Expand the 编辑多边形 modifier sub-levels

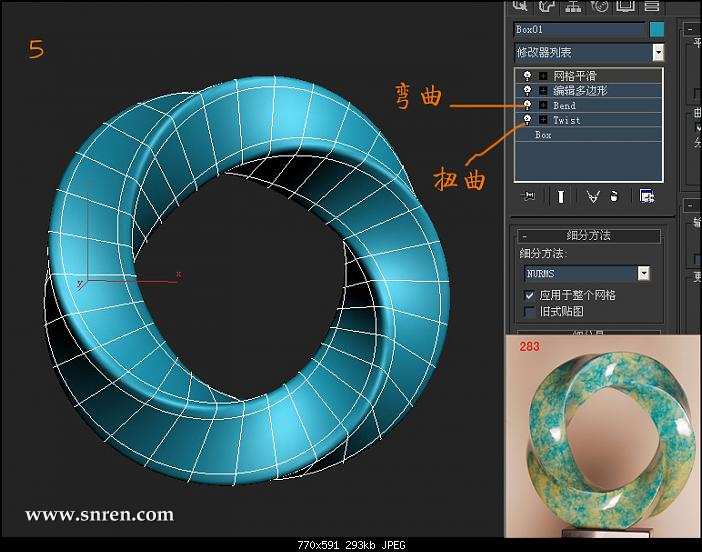(x=543, y=91)
